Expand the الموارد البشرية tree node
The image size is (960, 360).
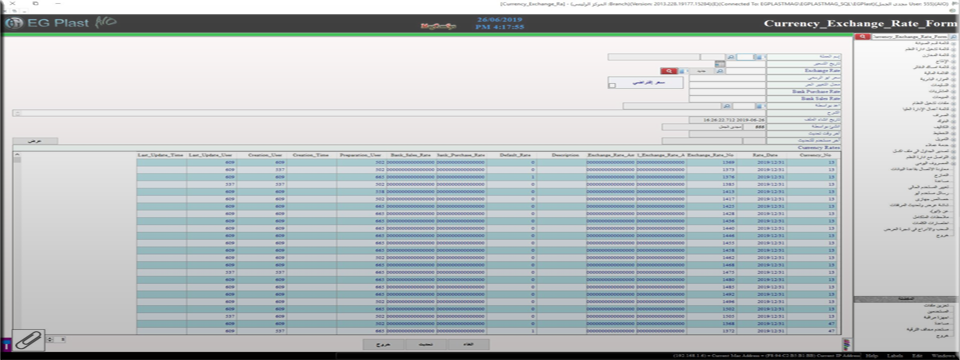(x=953, y=79)
